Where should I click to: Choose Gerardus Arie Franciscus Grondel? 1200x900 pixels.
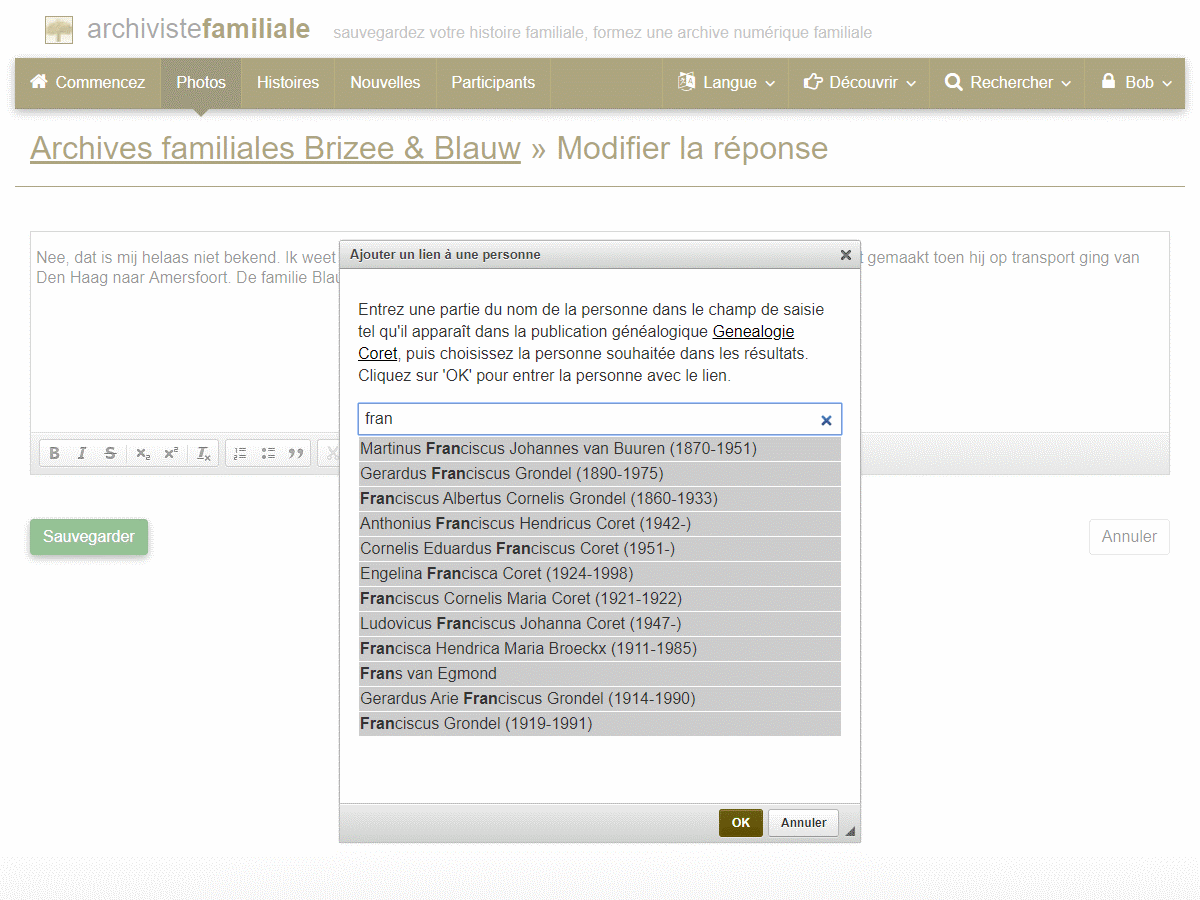[x=600, y=699]
